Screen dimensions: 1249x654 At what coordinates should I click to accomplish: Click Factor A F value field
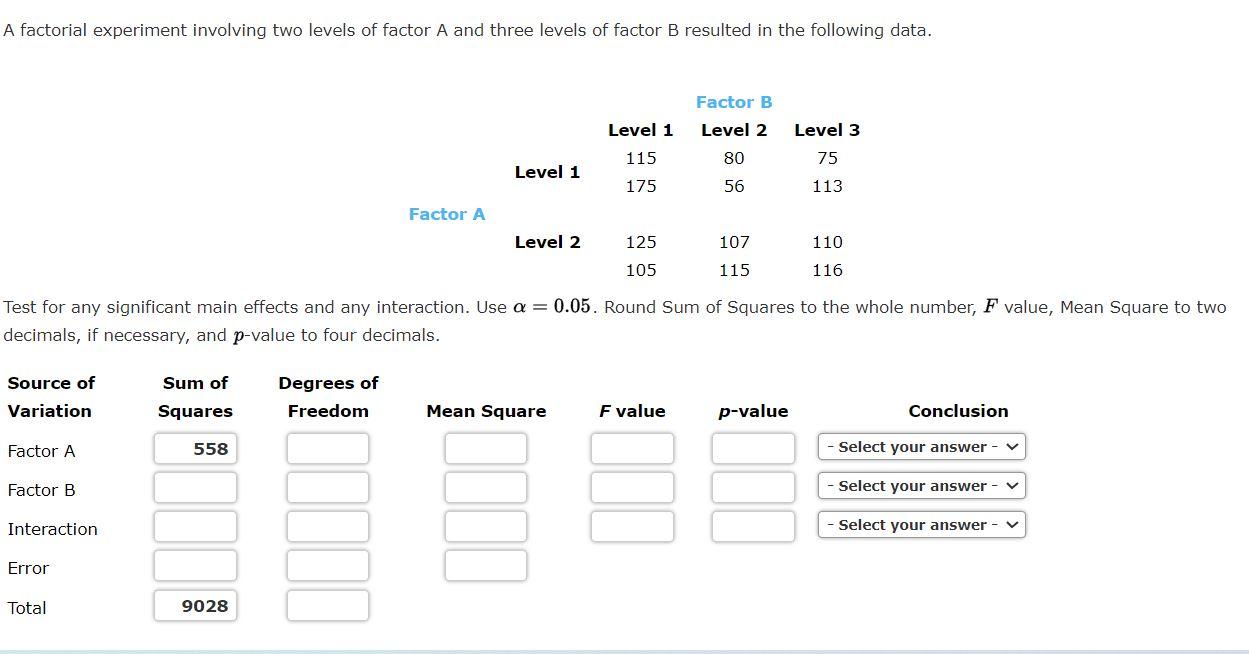632,448
